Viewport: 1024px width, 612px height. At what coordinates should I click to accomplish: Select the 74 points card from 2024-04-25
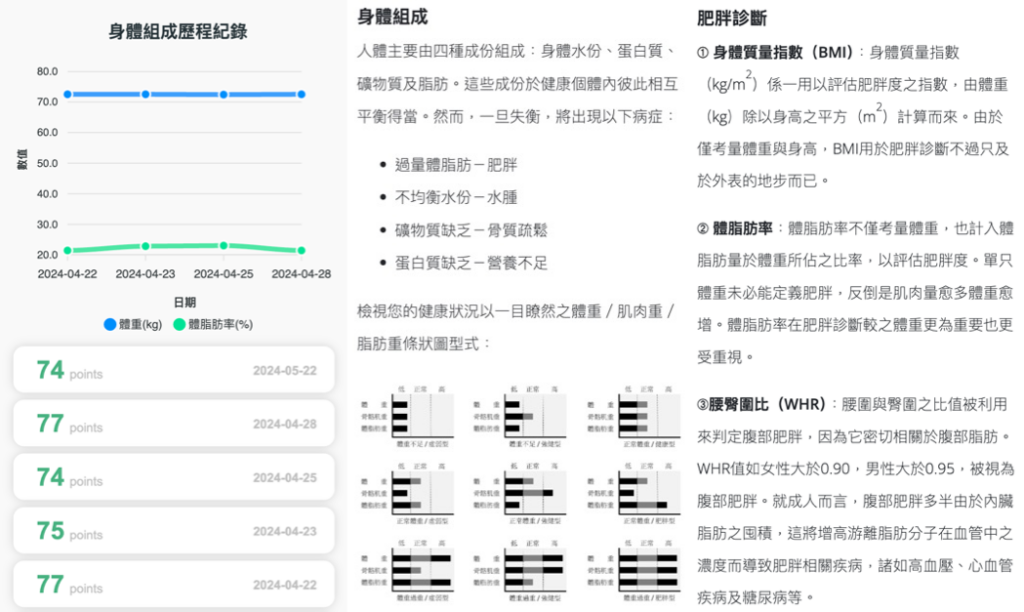(x=174, y=477)
